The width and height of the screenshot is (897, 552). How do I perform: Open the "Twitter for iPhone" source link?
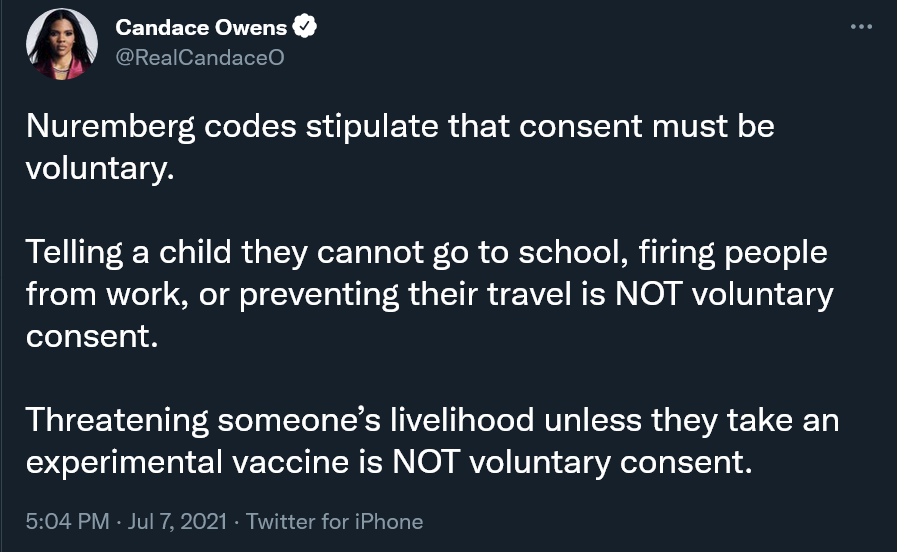334,521
